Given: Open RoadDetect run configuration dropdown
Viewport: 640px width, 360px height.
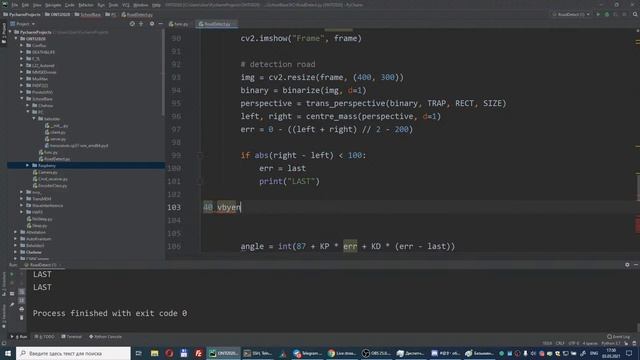Looking at the screenshot, I should click(571, 14).
